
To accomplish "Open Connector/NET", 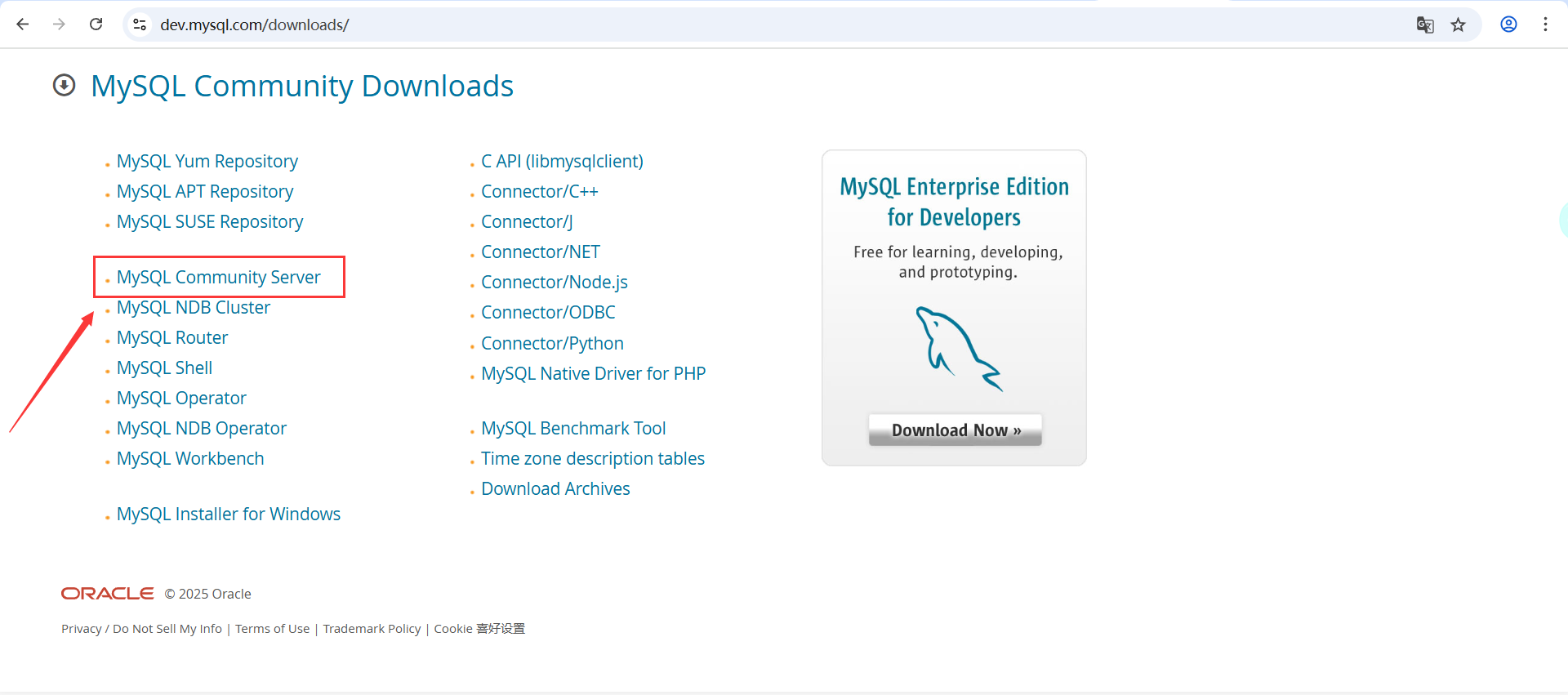I will tap(541, 252).
